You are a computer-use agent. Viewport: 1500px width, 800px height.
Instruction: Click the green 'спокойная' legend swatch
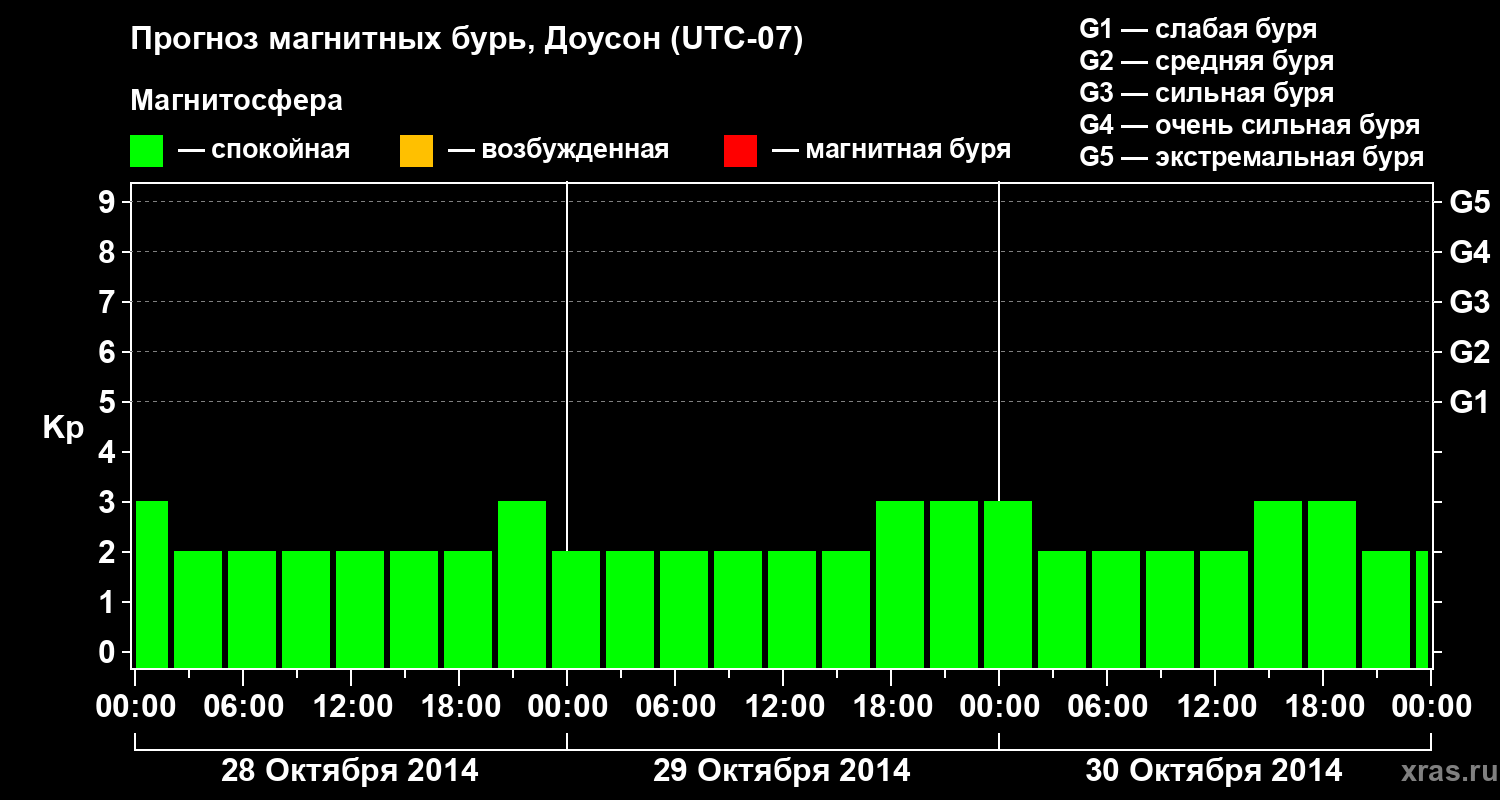(147, 151)
